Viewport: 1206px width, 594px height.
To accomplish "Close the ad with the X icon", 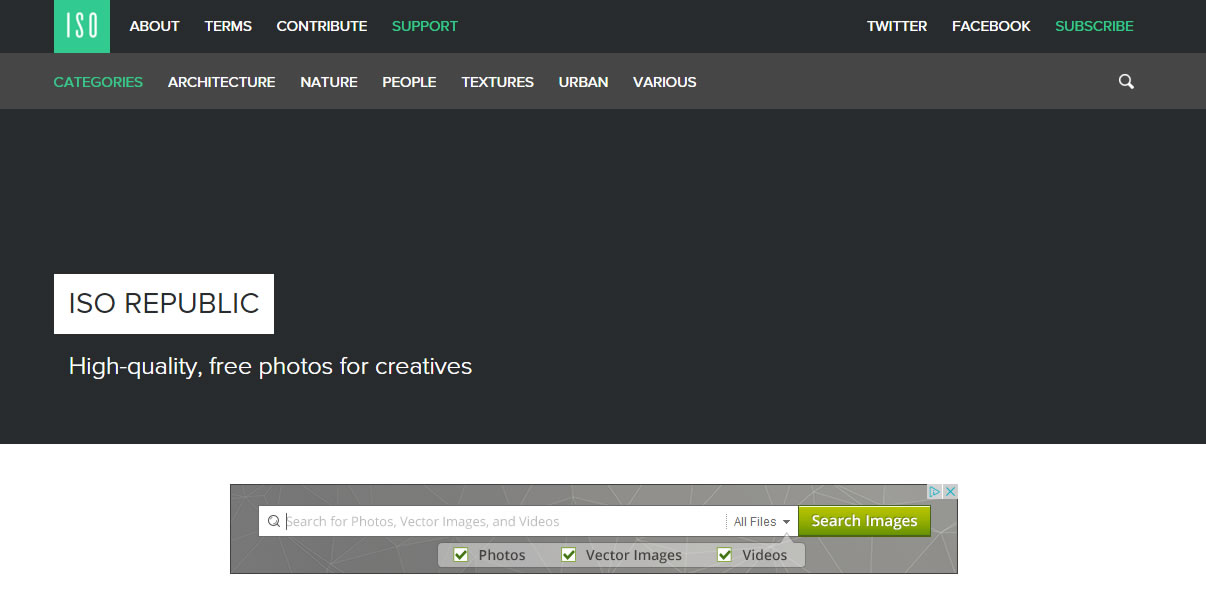I will (951, 492).
